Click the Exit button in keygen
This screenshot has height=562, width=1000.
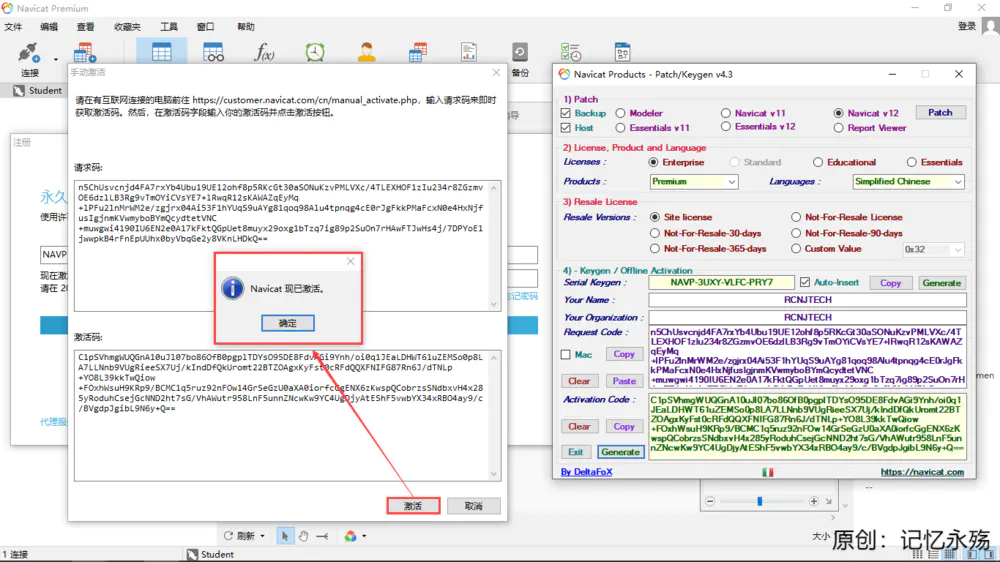click(575, 452)
